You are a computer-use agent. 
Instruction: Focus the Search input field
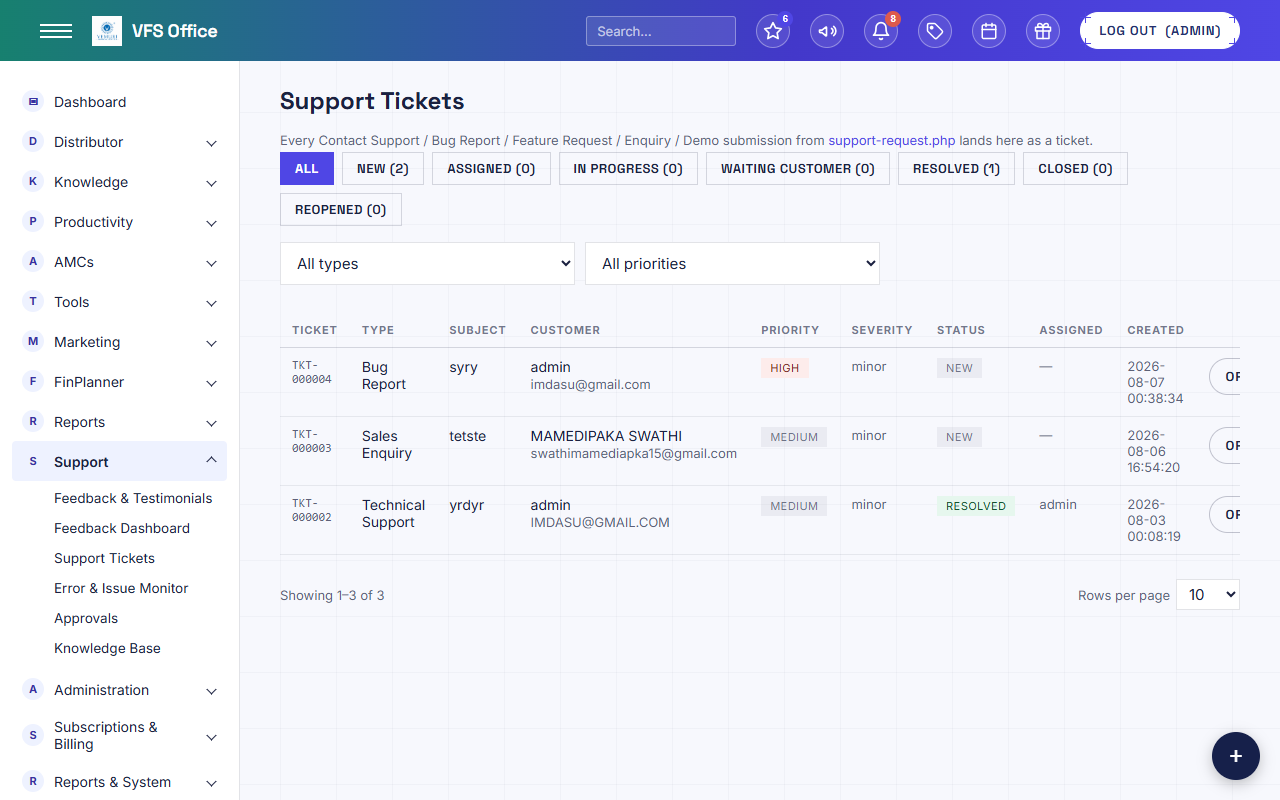pyautogui.click(x=661, y=31)
